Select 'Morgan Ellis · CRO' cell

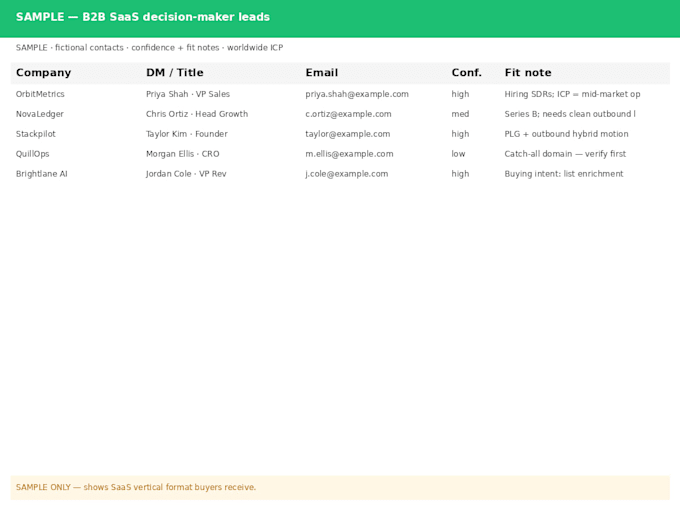click(x=183, y=154)
